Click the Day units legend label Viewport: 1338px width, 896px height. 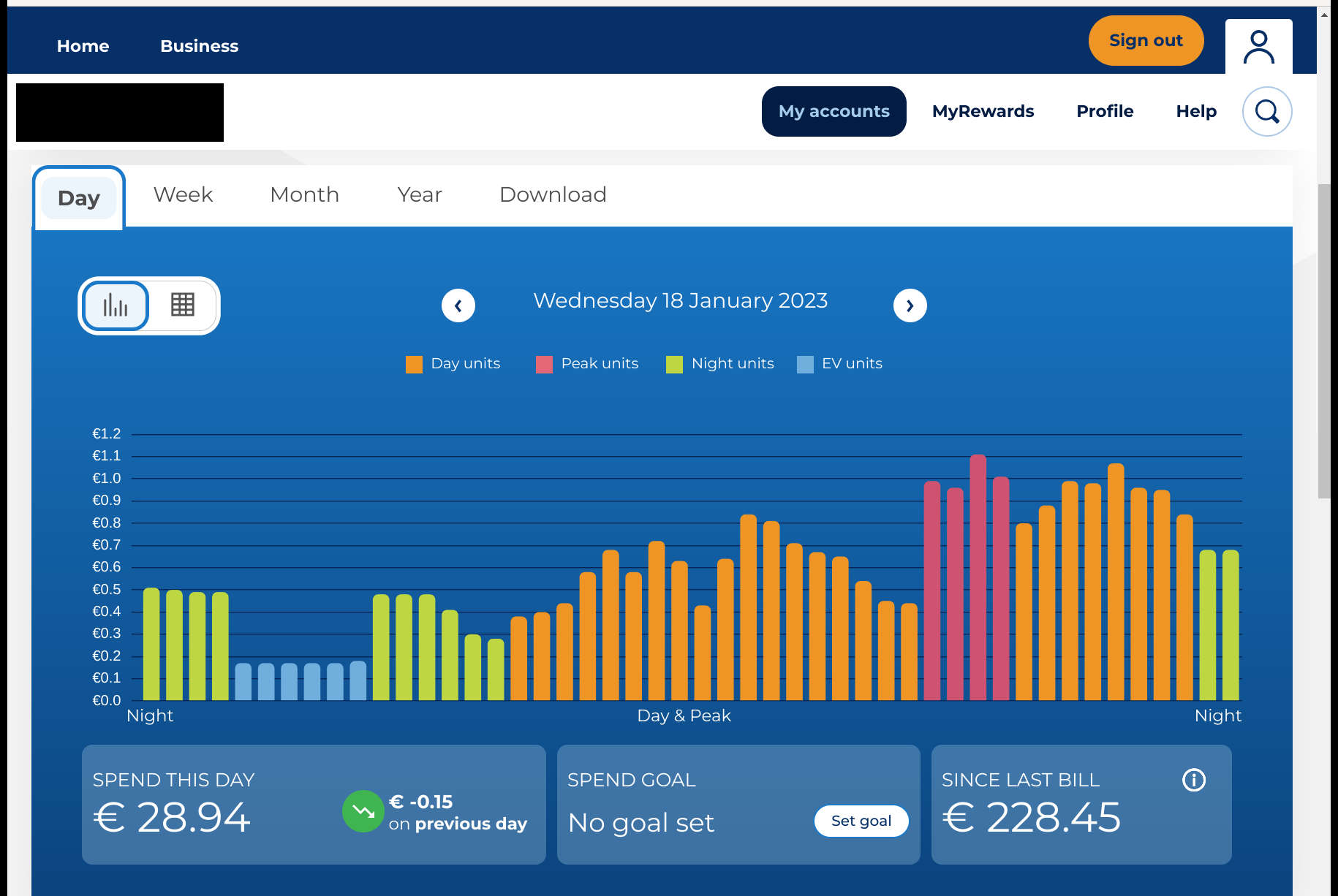pos(466,363)
